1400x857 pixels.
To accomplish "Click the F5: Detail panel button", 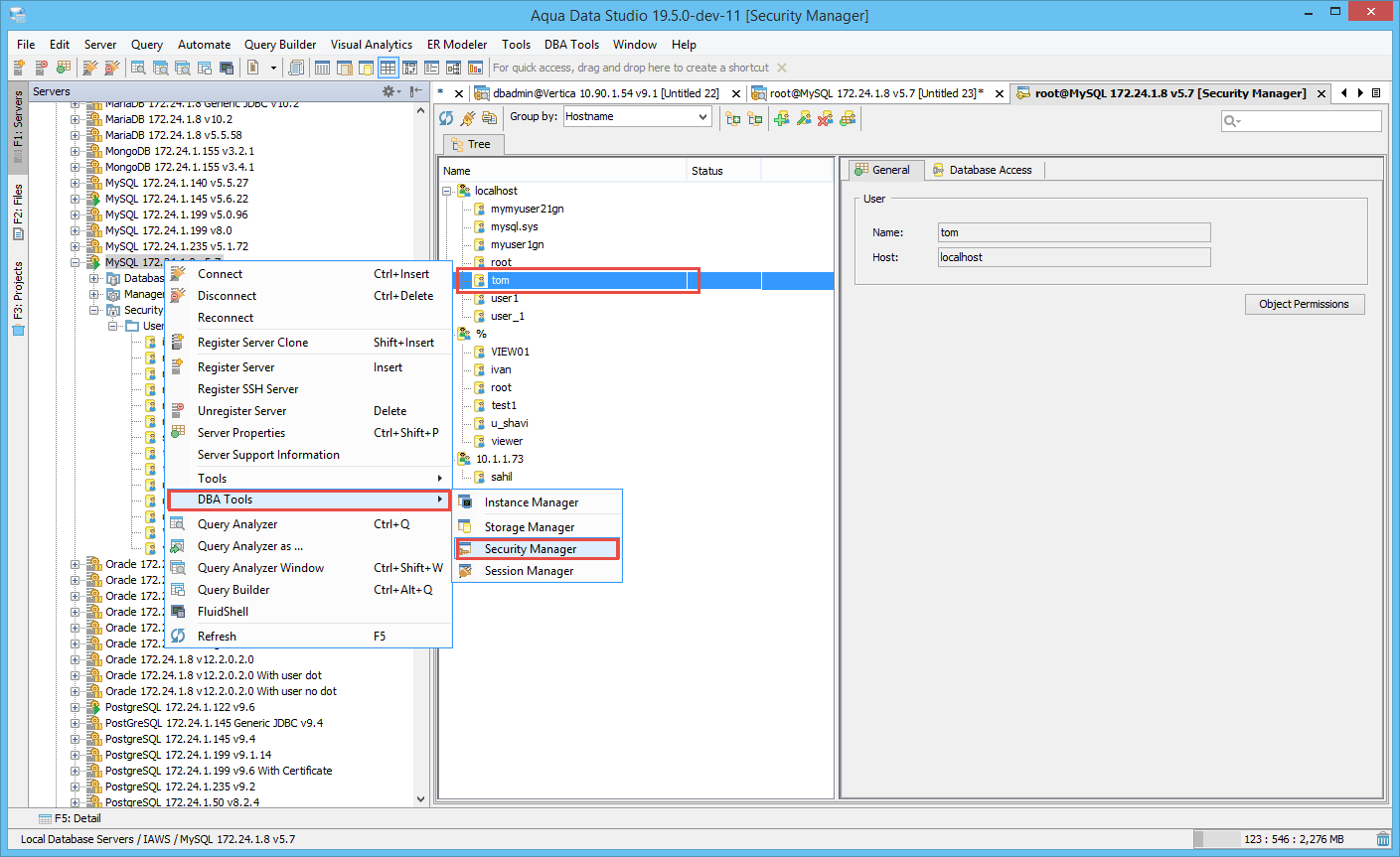I will 70,818.
